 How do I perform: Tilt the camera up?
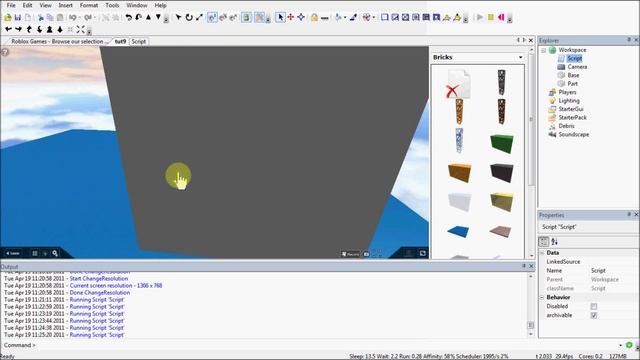(29, 29)
